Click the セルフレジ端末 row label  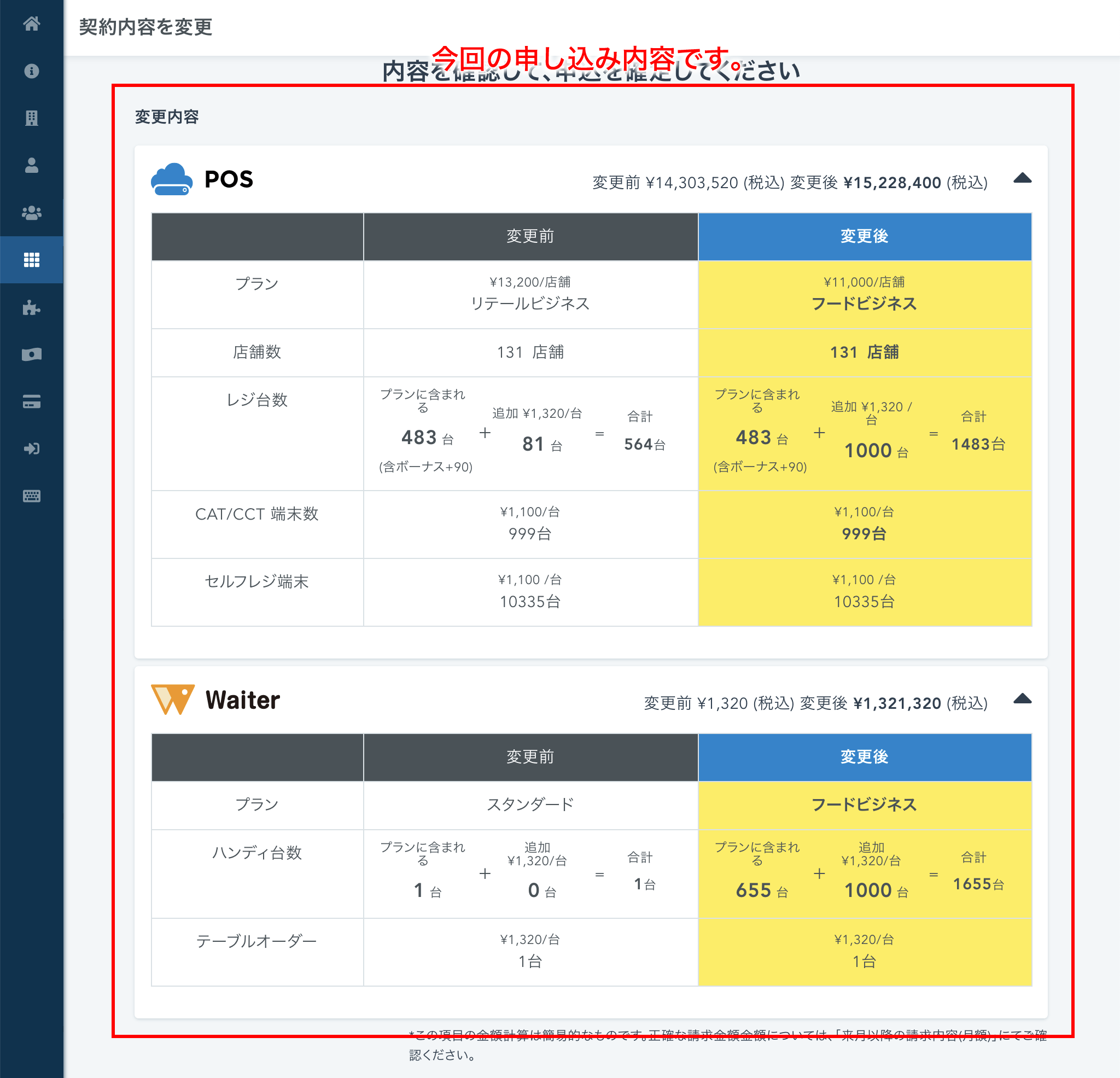[x=257, y=582]
